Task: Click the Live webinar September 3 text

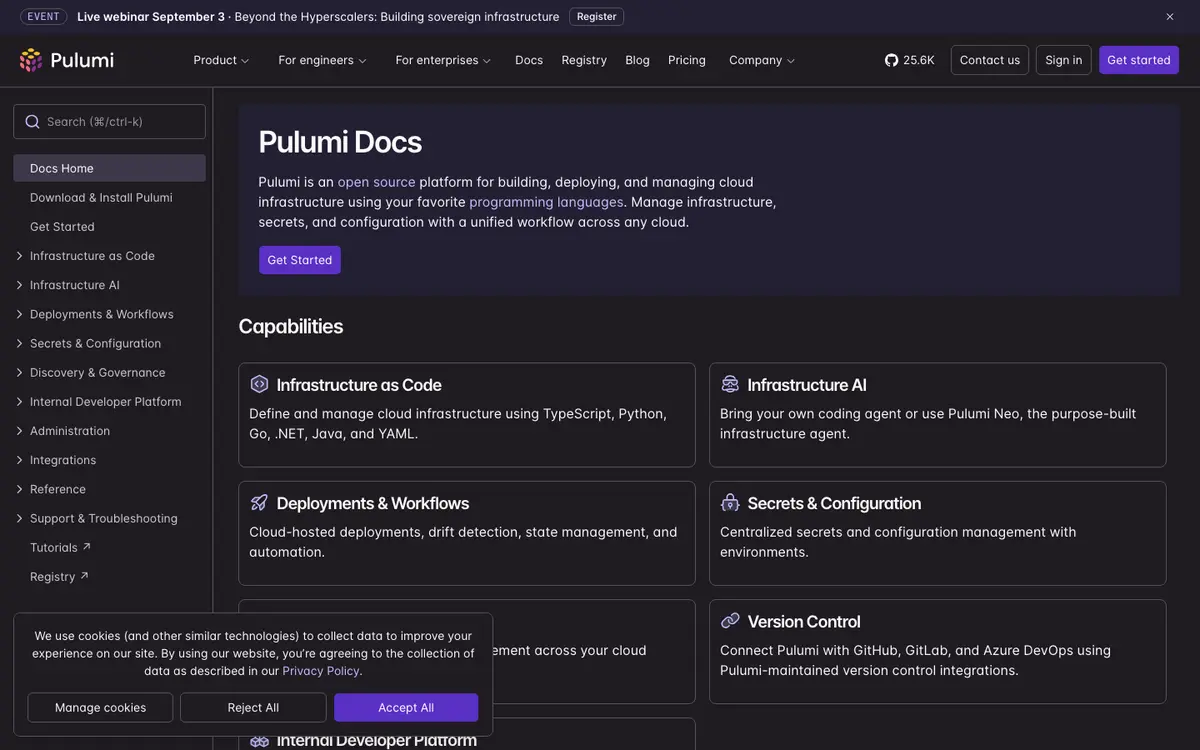Action: pyautogui.click(x=151, y=17)
